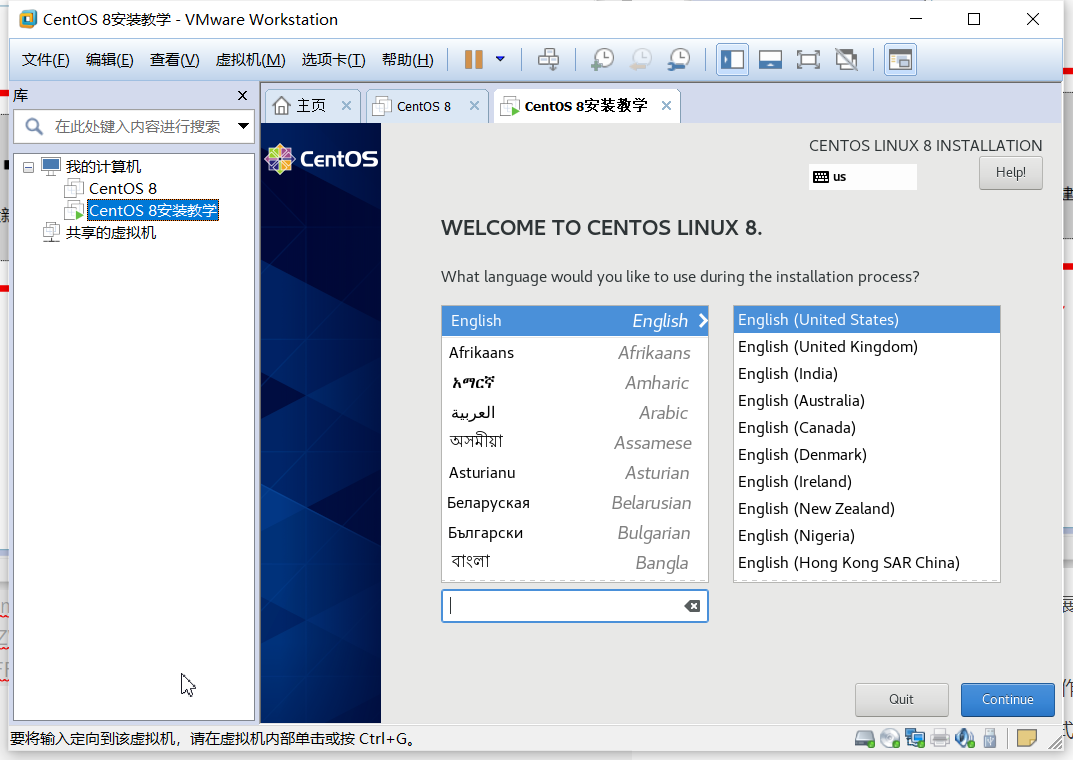Select the CentOS 8 tree item
Image resolution: width=1073 pixels, height=760 pixels.
122,188
